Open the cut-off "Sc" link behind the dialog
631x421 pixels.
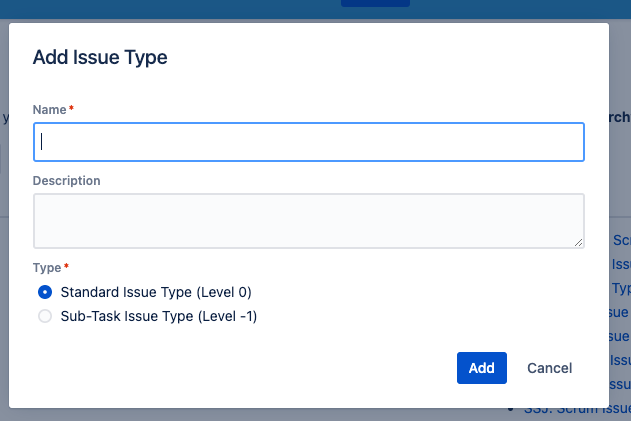coord(621,240)
